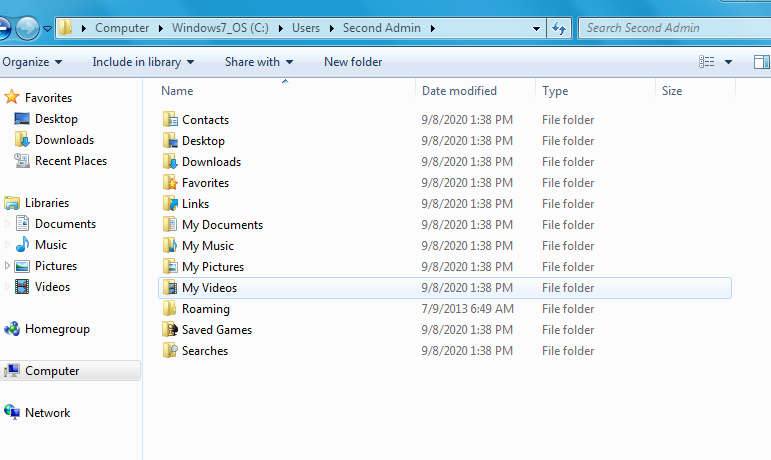Select the Links folder icon

pyautogui.click(x=170, y=203)
